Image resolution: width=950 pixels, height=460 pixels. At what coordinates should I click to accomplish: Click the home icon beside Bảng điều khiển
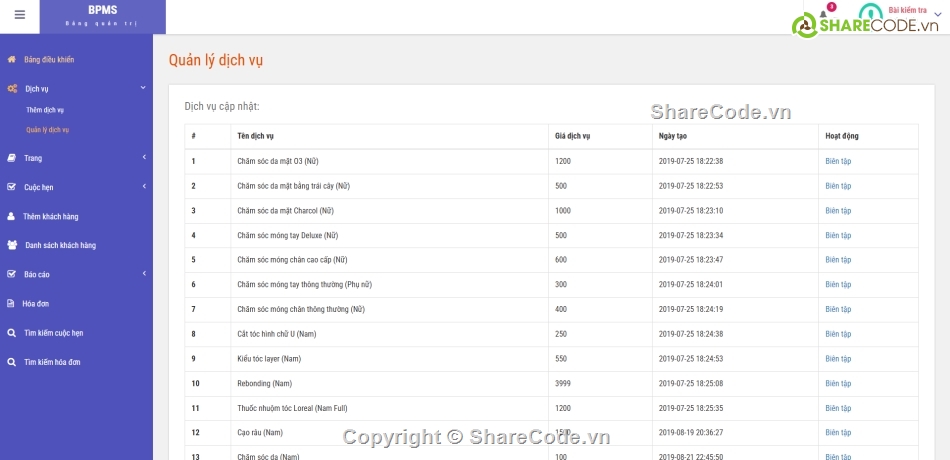[11, 59]
